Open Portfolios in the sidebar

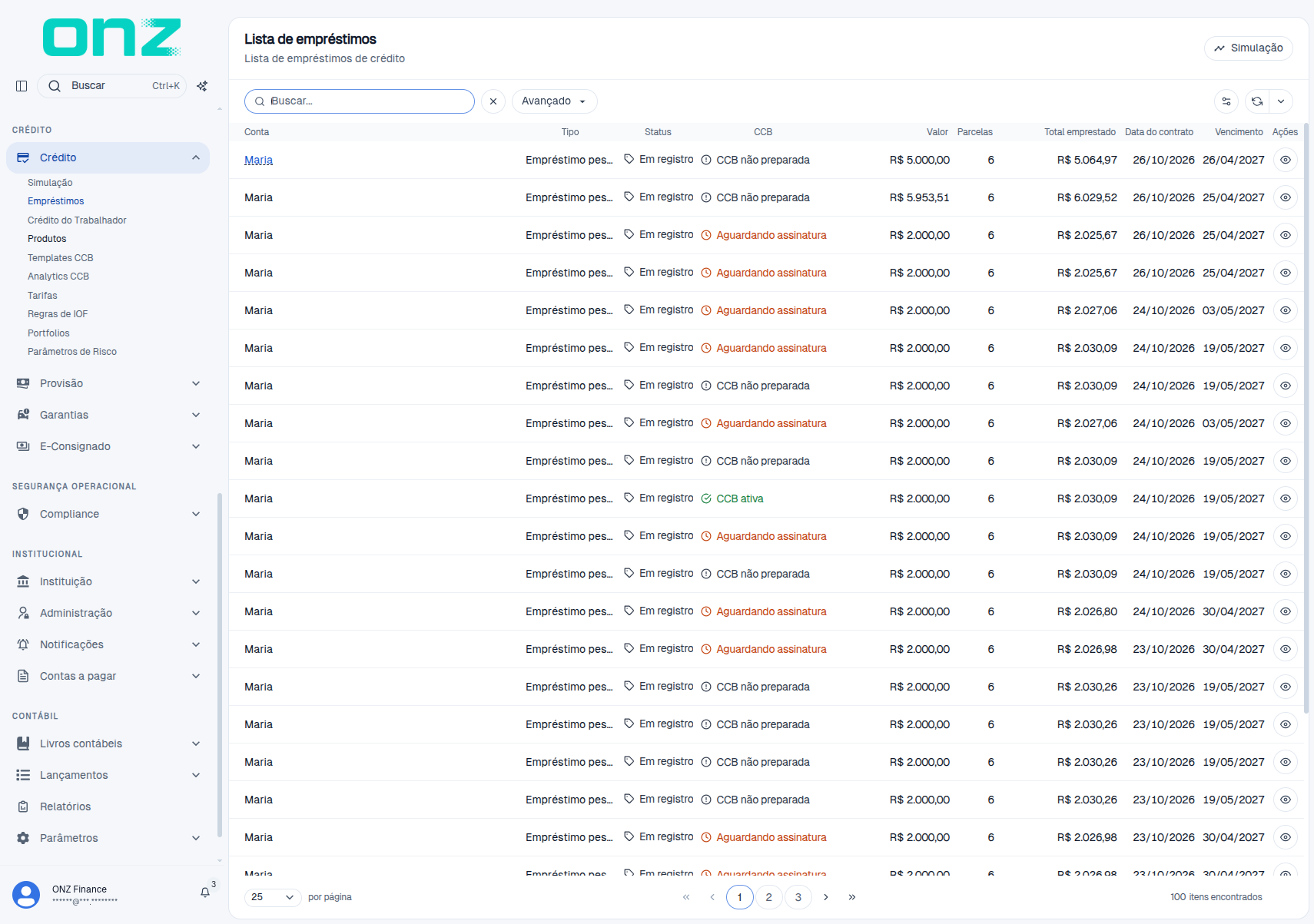[48, 333]
